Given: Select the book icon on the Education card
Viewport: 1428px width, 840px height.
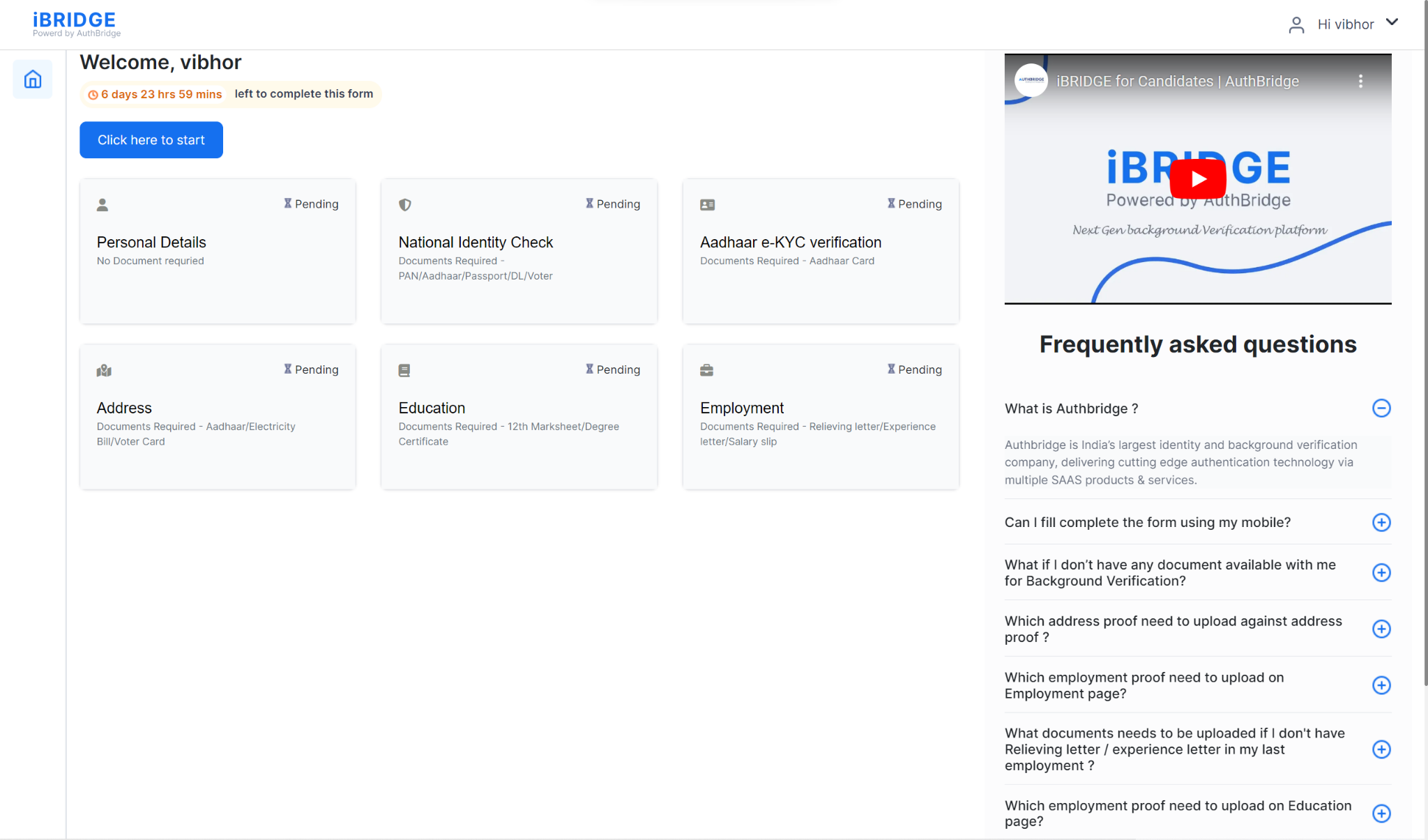Looking at the screenshot, I should click(405, 370).
